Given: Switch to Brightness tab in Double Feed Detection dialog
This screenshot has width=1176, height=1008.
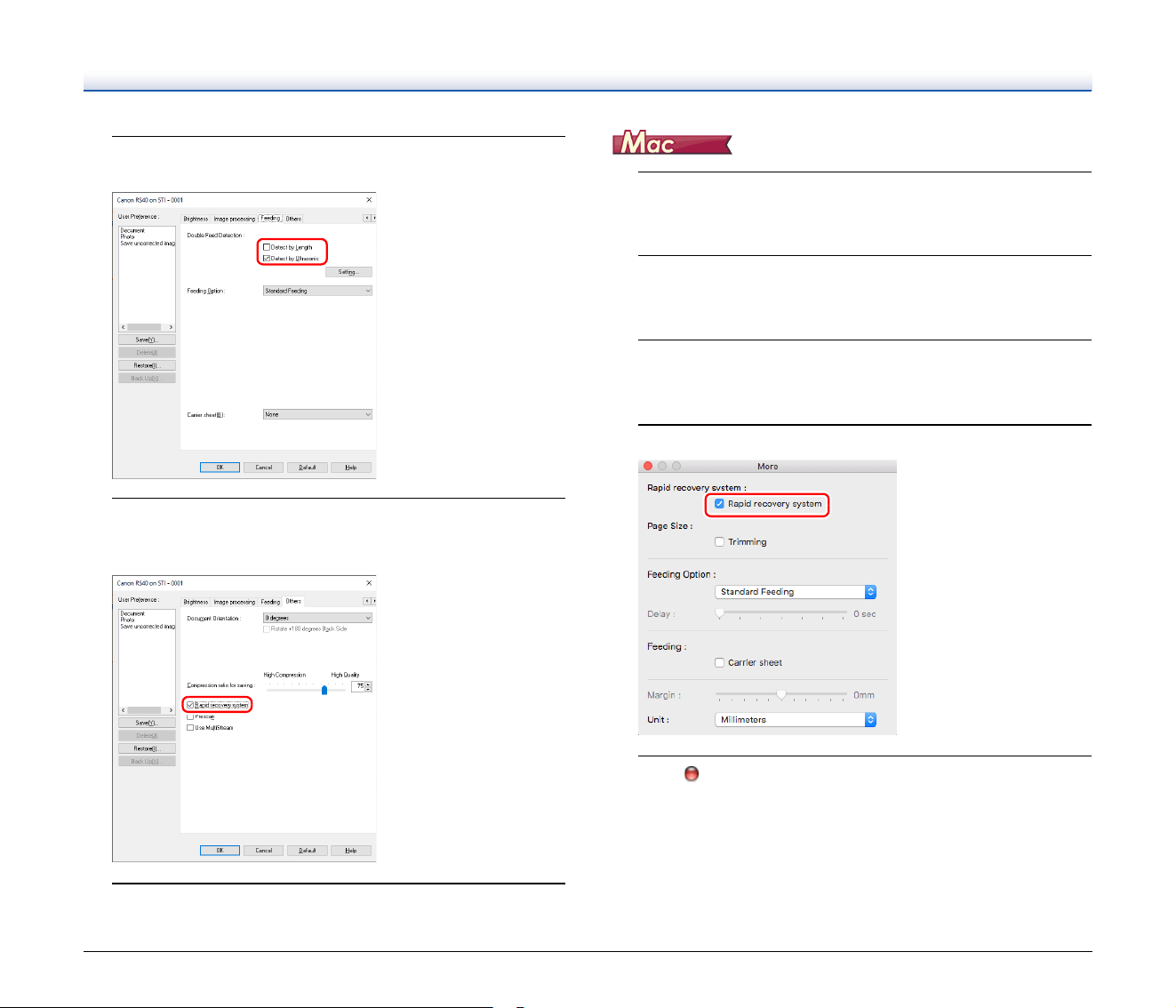Looking at the screenshot, I should click(196, 219).
